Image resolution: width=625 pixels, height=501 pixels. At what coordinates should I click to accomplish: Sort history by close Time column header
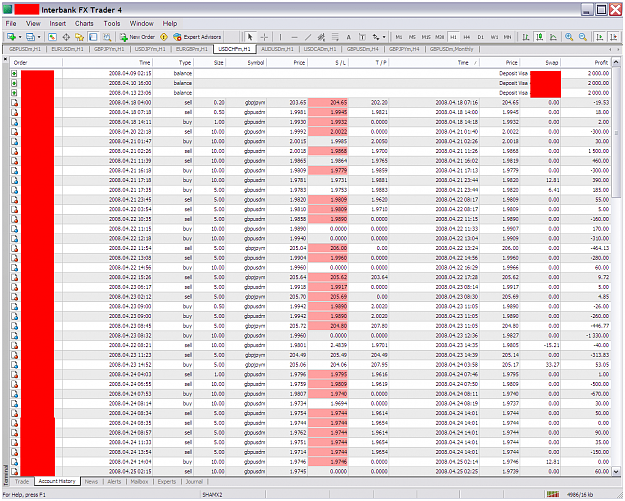point(434,63)
